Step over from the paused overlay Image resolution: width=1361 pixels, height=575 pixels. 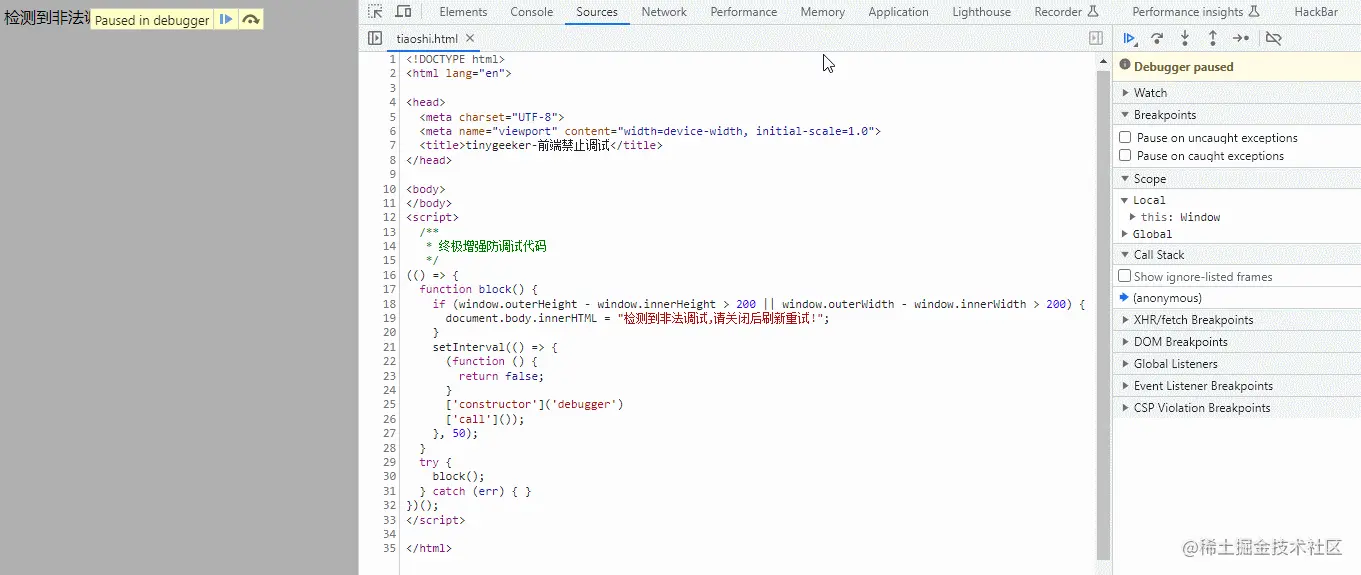(251, 19)
